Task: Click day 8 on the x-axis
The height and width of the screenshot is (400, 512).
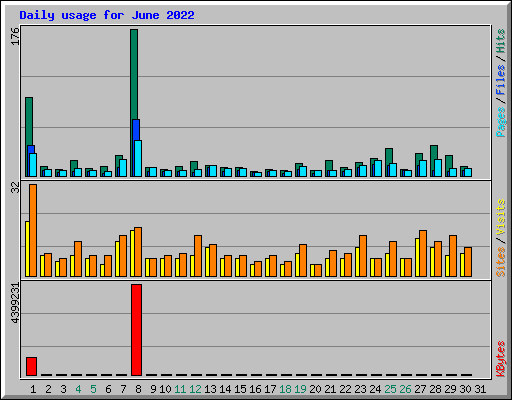Action: (x=138, y=389)
